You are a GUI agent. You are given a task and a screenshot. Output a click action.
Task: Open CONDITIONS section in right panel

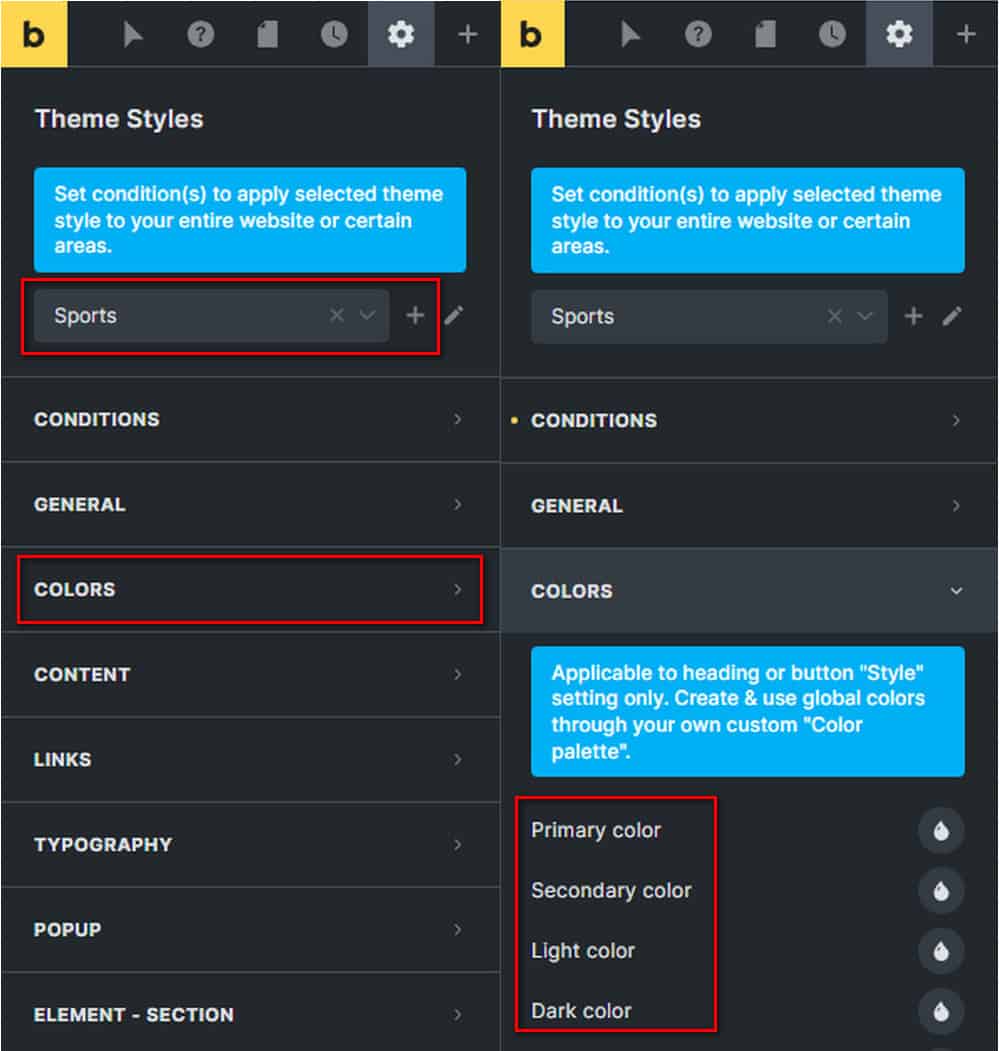click(x=749, y=420)
